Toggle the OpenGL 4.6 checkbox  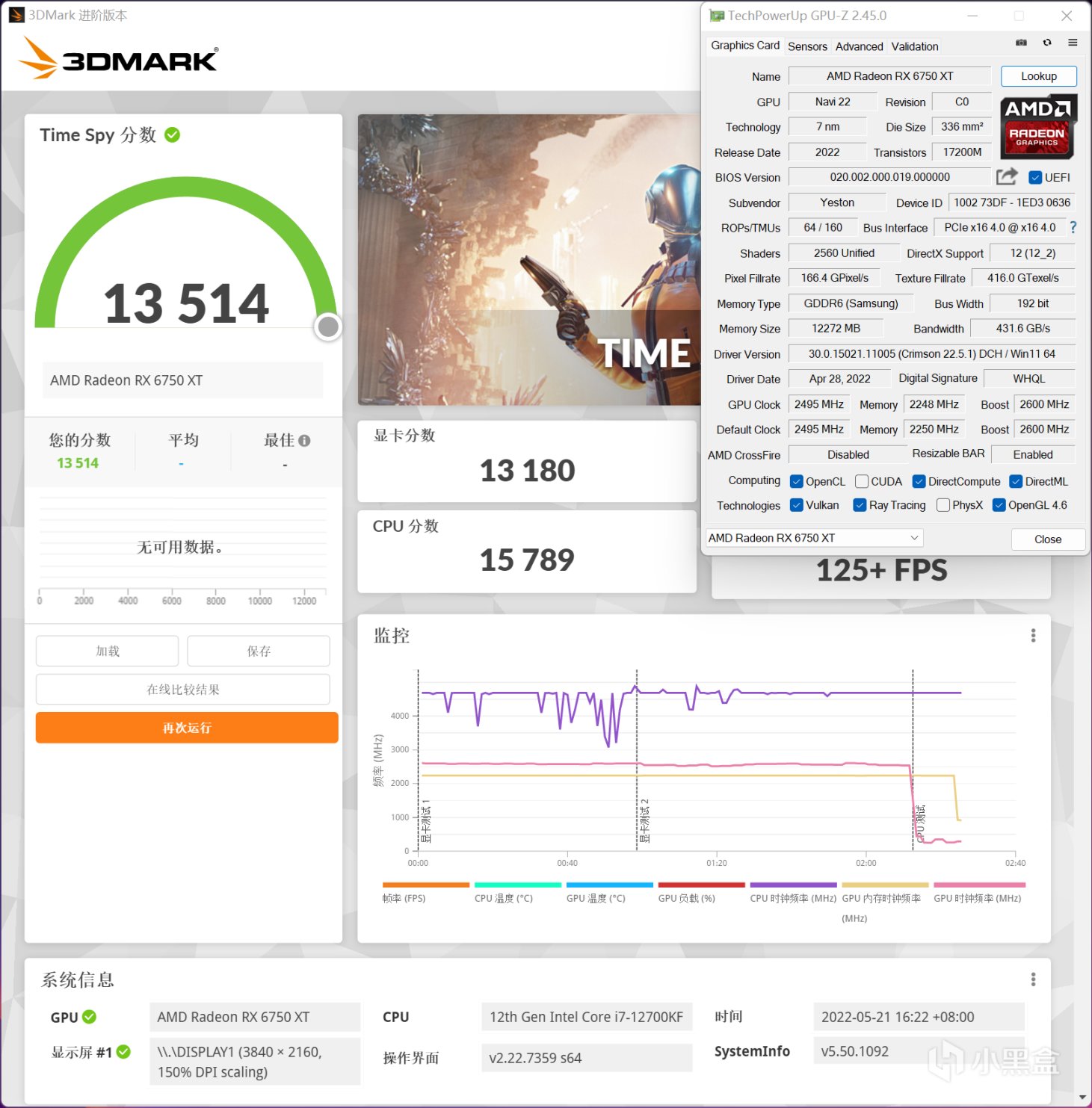(x=999, y=505)
